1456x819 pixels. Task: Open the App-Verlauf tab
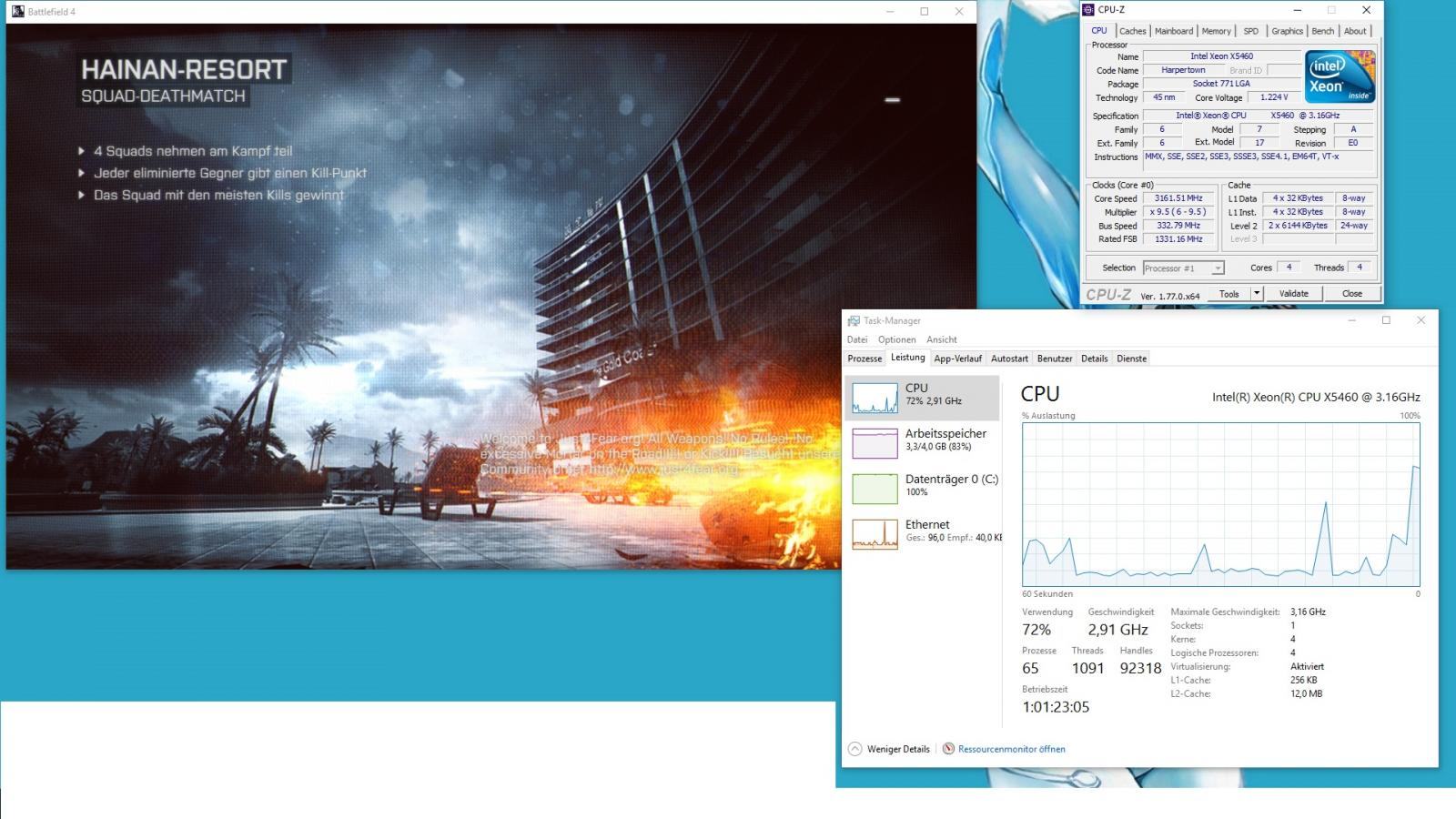[957, 359]
